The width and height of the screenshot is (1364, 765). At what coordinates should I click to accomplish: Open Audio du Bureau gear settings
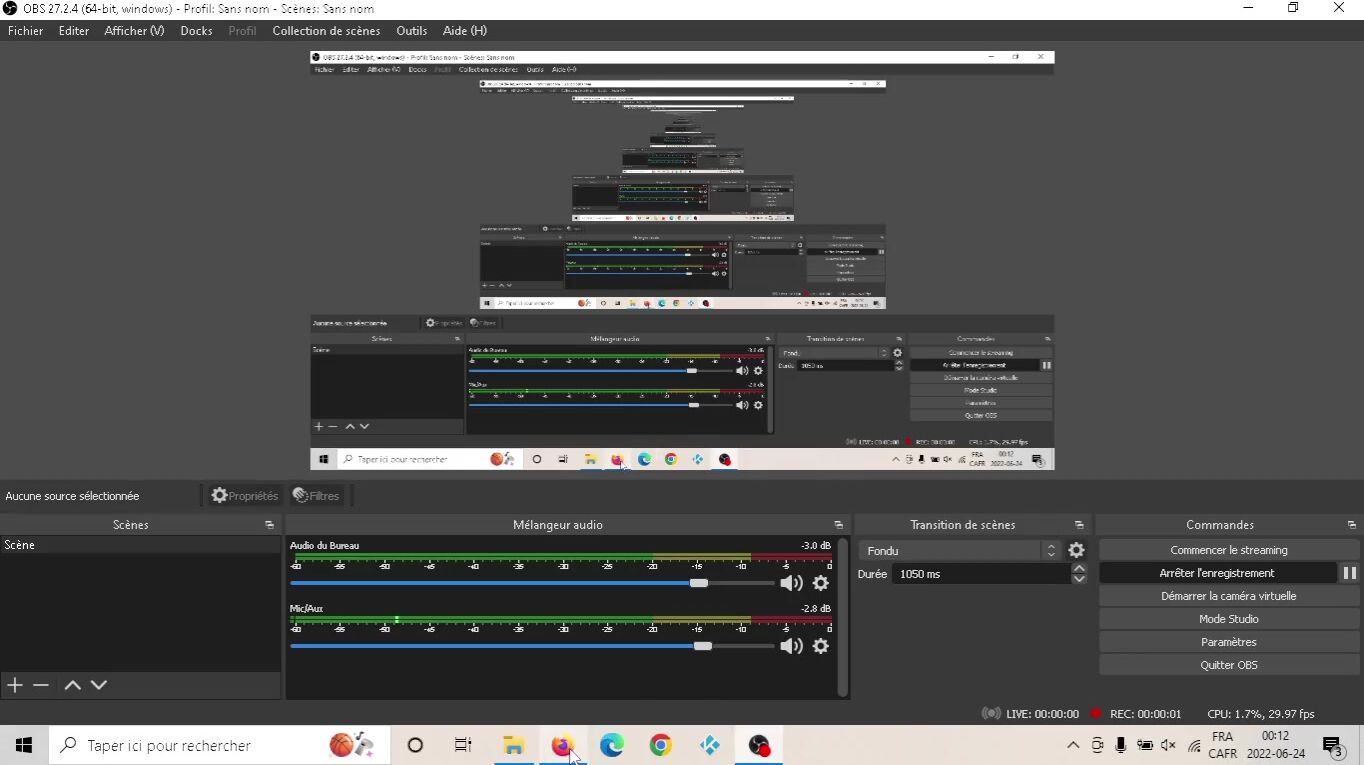coord(821,583)
